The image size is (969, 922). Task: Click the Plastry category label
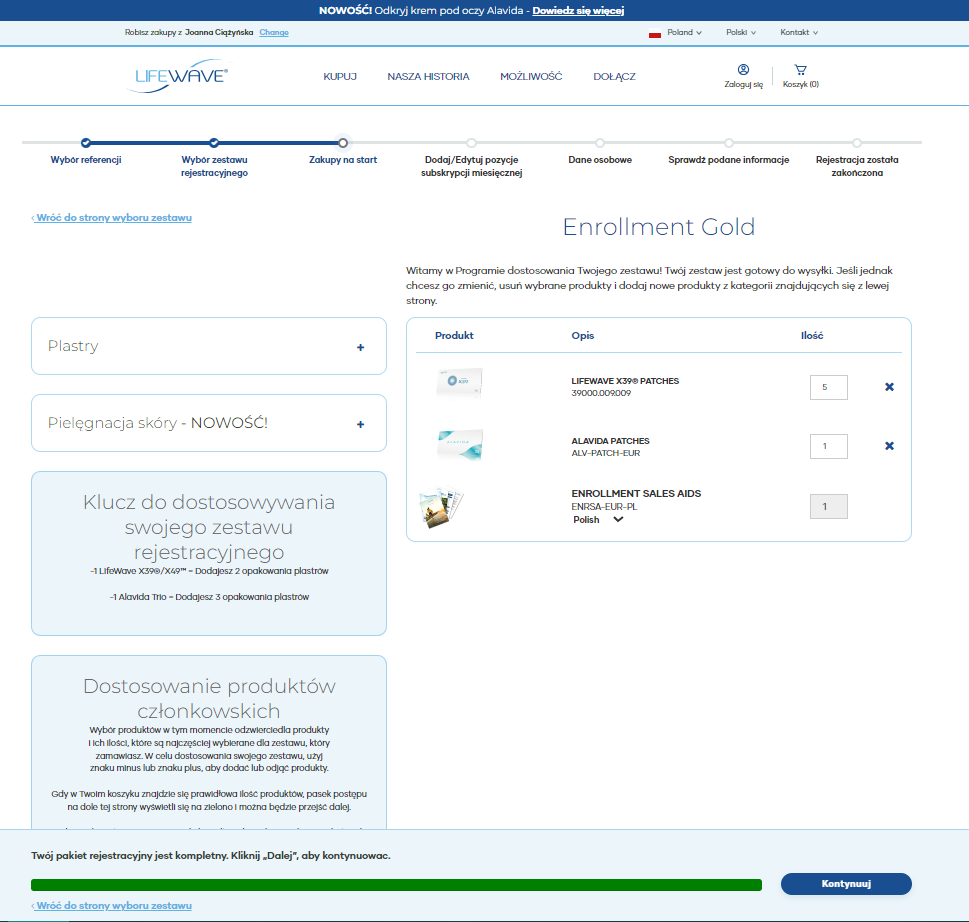click(x=73, y=346)
